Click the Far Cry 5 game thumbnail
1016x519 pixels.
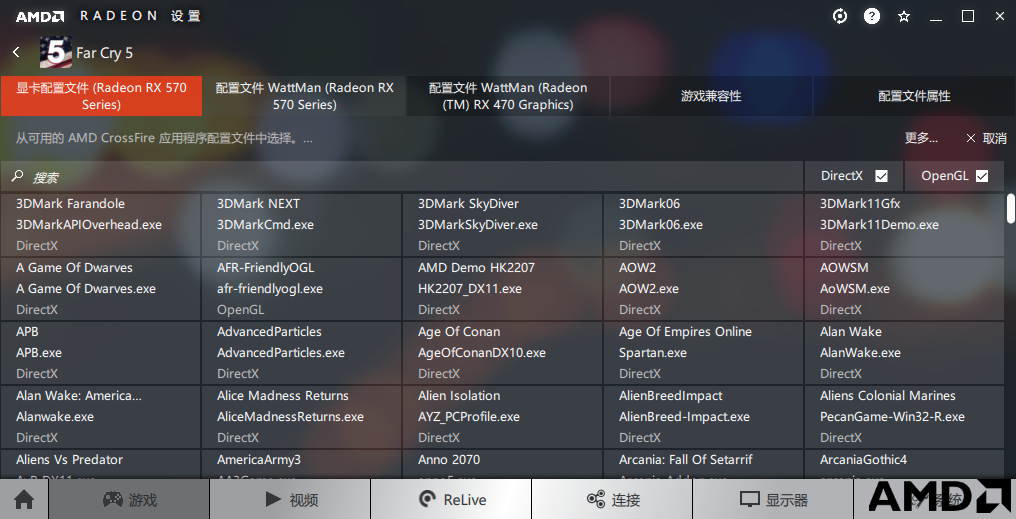(56, 52)
